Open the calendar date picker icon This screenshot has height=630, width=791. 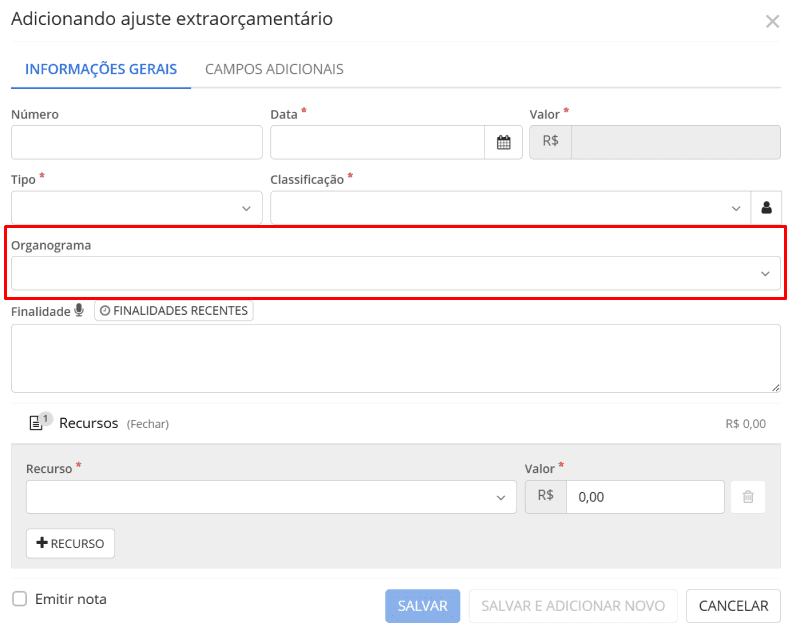point(503,142)
